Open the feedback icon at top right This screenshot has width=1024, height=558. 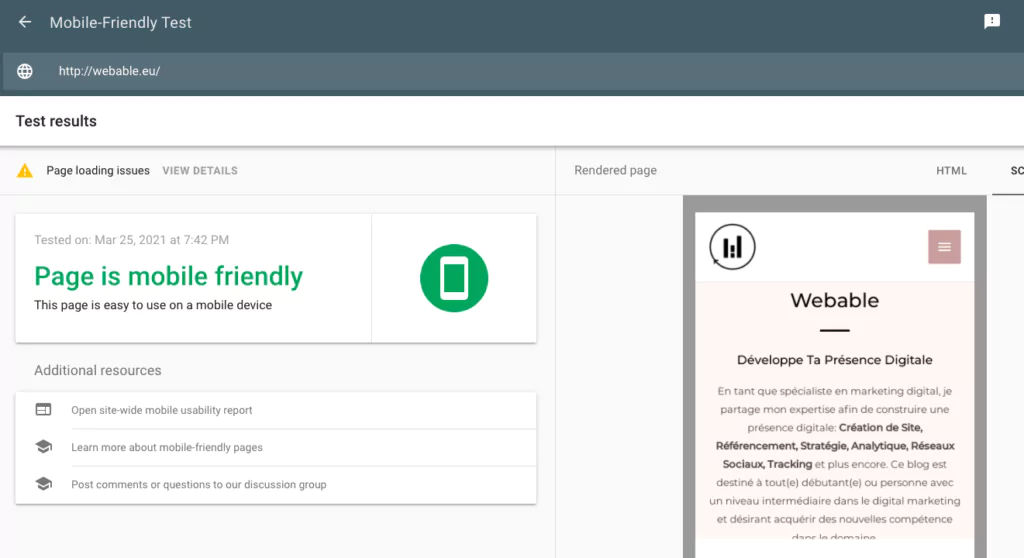(x=991, y=22)
